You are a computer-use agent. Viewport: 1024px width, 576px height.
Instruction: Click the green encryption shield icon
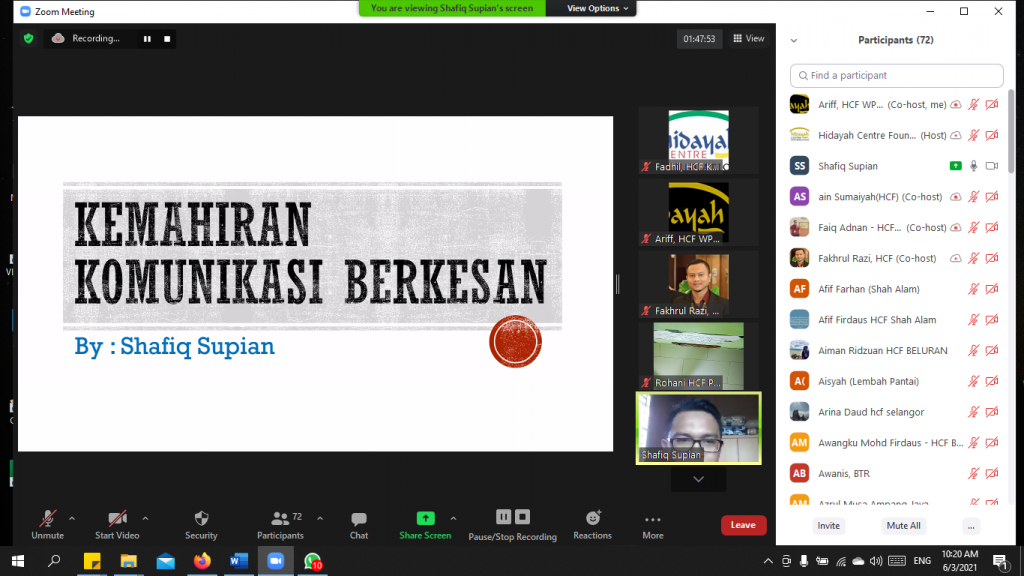(28, 38)
